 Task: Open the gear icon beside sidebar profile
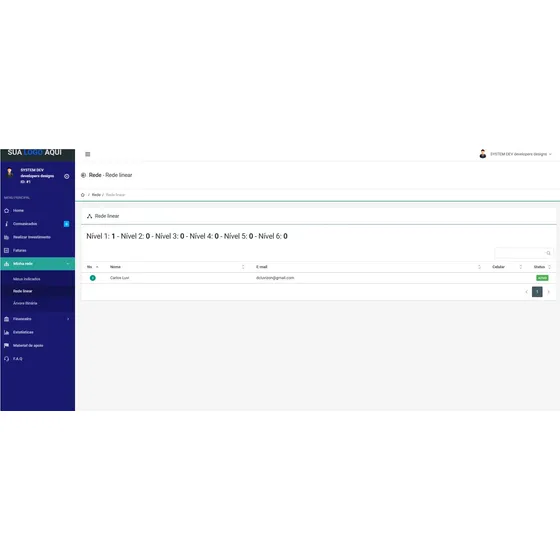click(66, 176)
